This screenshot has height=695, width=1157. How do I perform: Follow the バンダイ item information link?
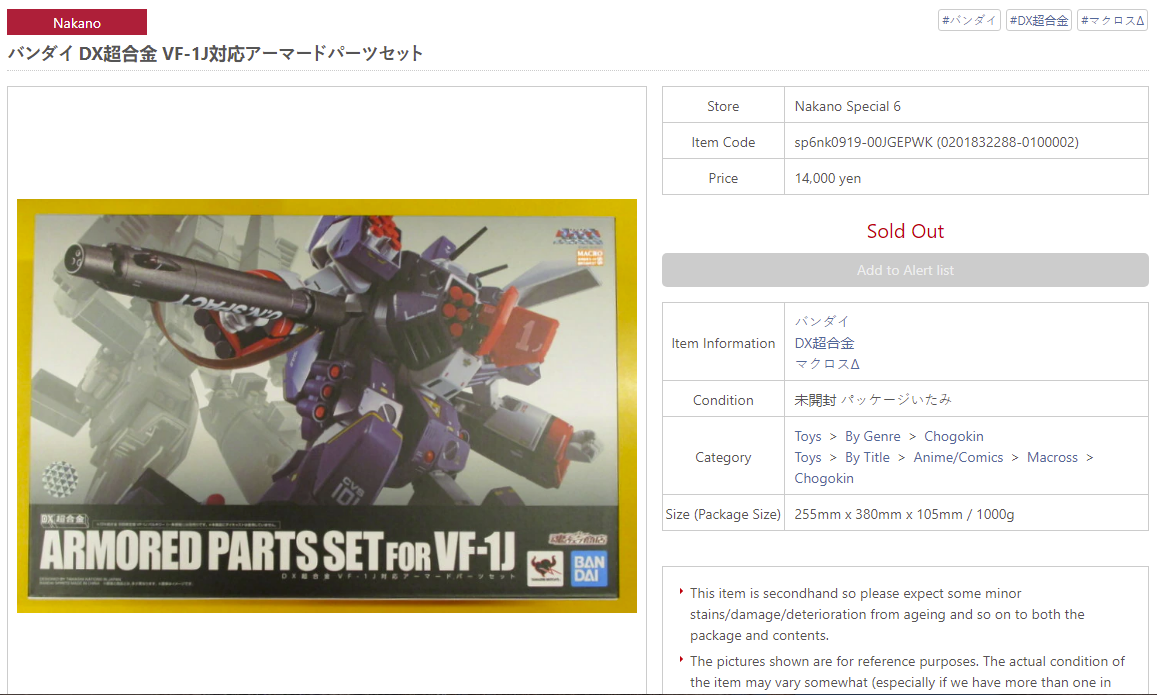pyautogui.click(x=822, y=322)
